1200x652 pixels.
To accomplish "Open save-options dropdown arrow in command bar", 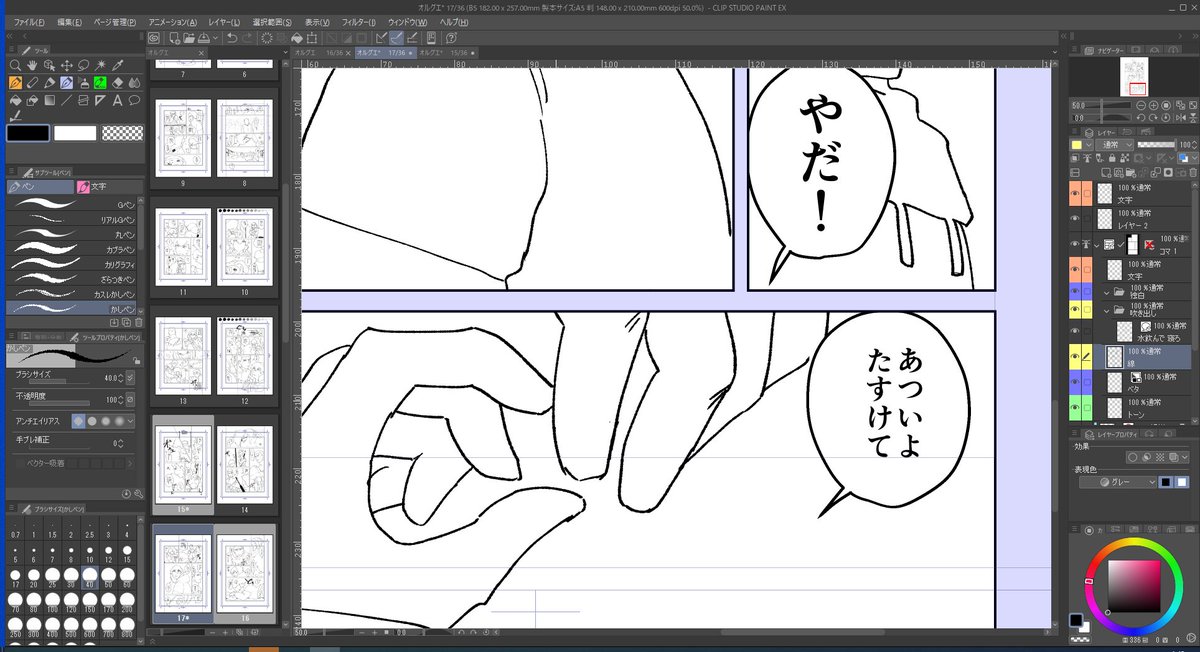I will point(214,37).
